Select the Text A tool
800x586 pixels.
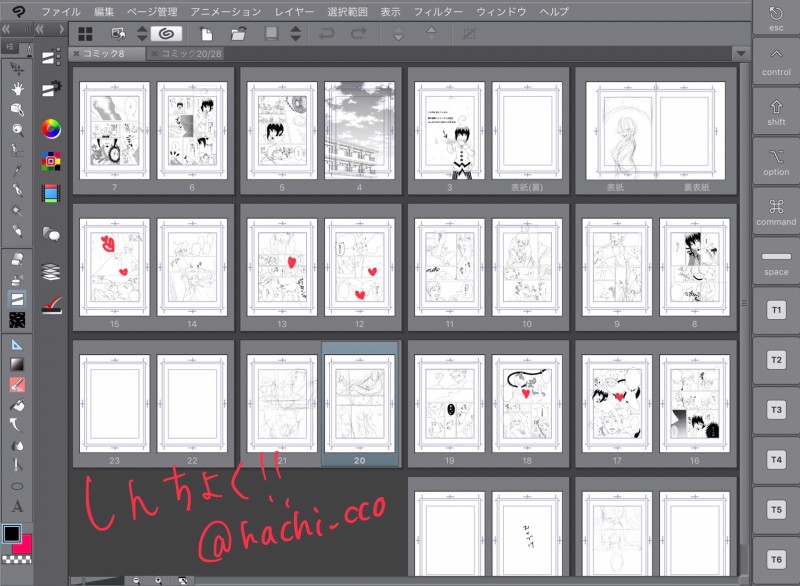17,506
